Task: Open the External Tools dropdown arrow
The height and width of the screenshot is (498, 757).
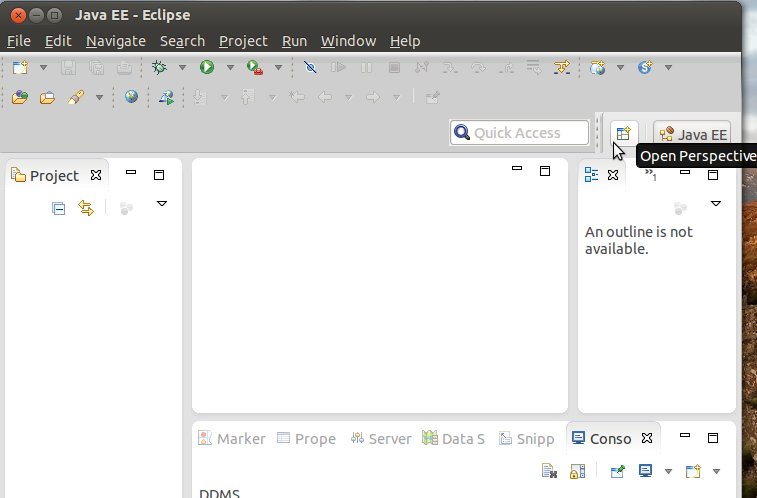Action: tap(279, 68)
